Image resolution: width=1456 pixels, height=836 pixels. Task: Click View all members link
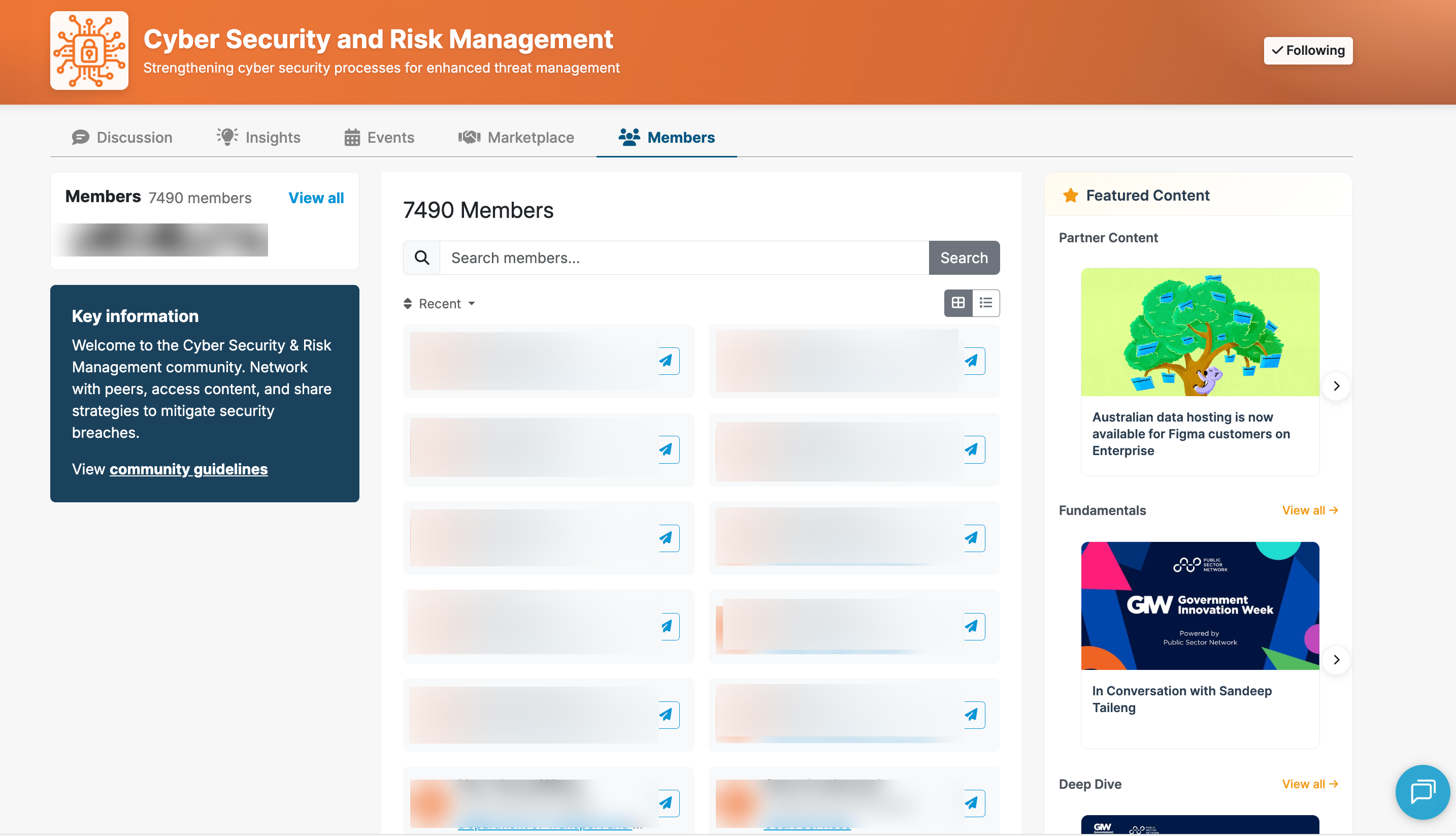click(316, 198)
